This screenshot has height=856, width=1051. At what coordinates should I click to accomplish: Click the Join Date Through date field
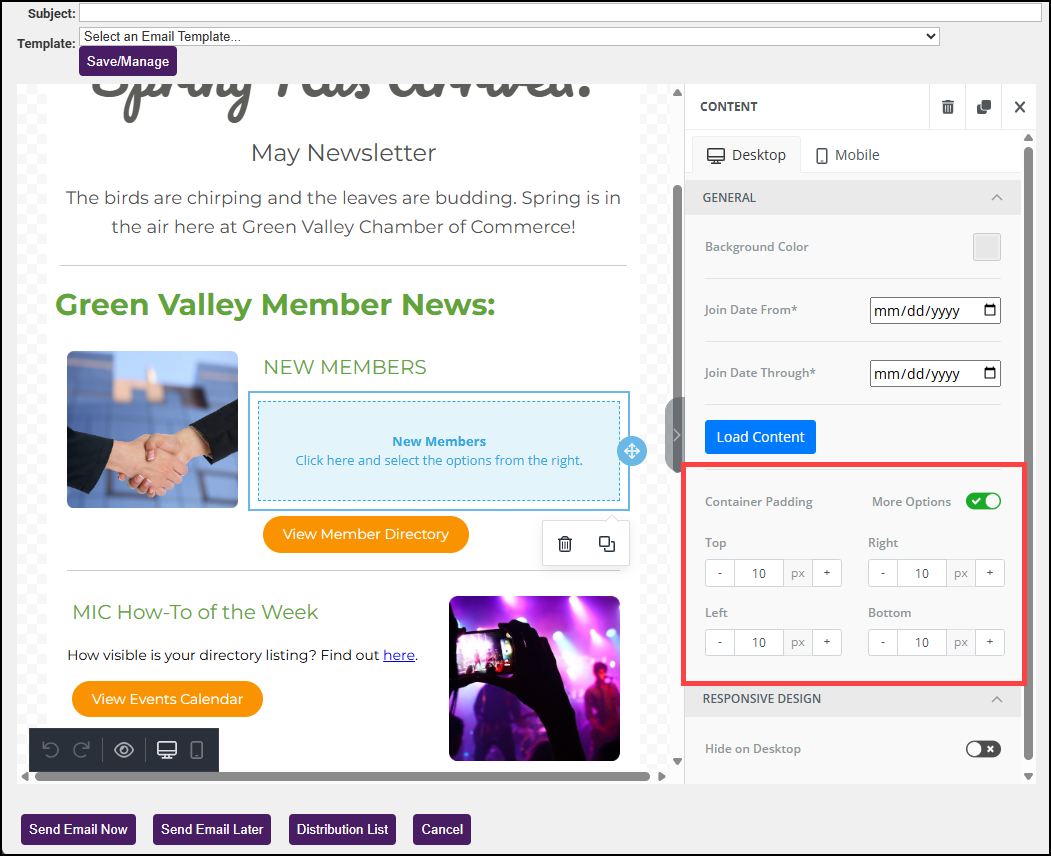(x=935, y=373)
